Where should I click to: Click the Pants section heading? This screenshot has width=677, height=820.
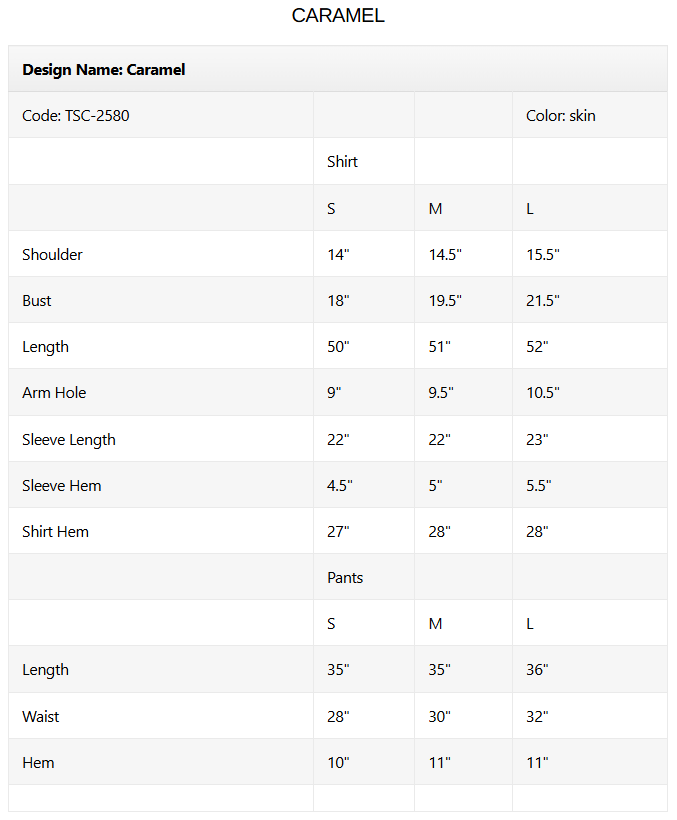coord(345,578)
